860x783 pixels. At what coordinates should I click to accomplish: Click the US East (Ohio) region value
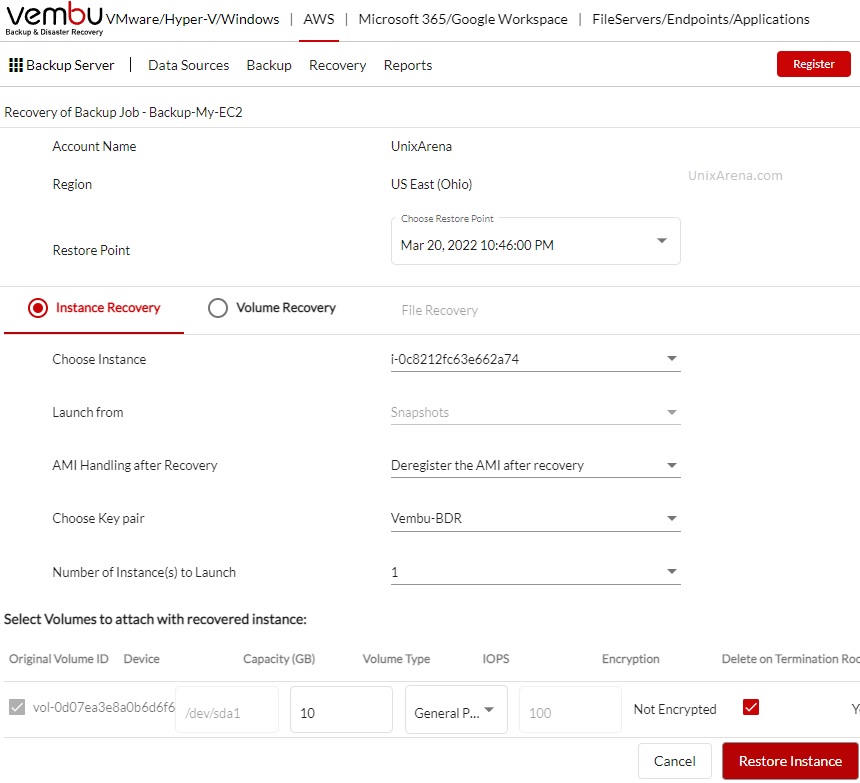pyautogui.click(x=431, y=184)
